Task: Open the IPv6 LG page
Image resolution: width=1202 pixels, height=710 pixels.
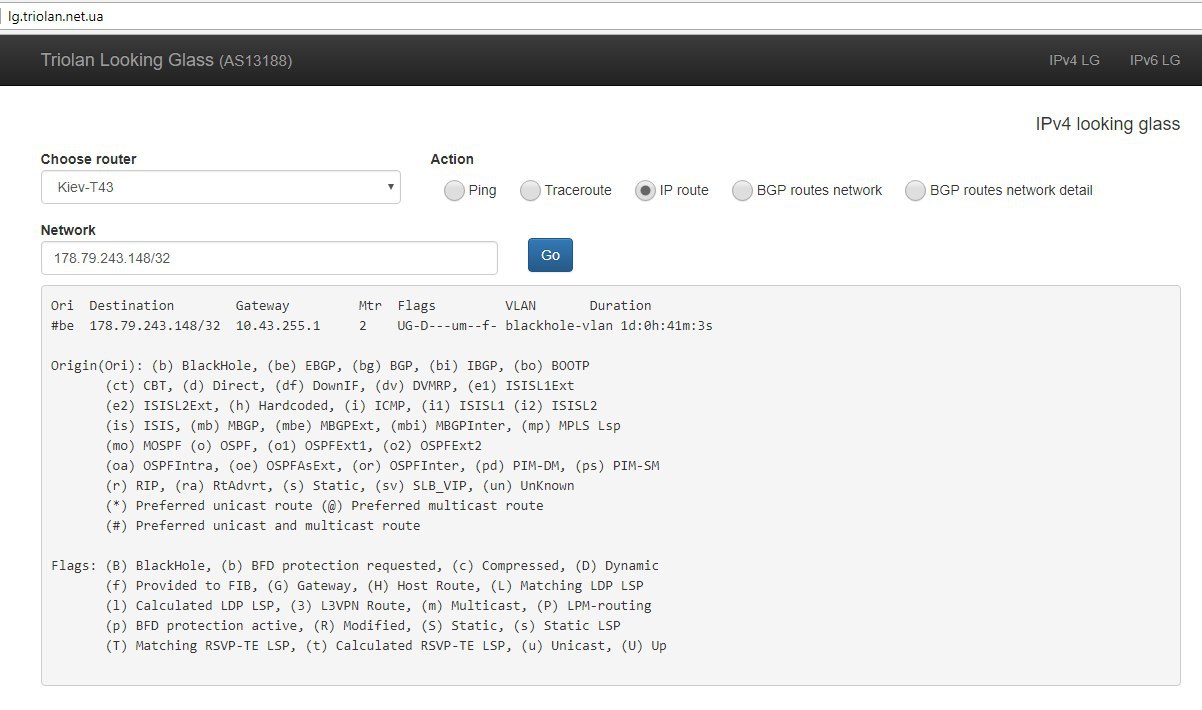Action: click(x=1155, y=60)
